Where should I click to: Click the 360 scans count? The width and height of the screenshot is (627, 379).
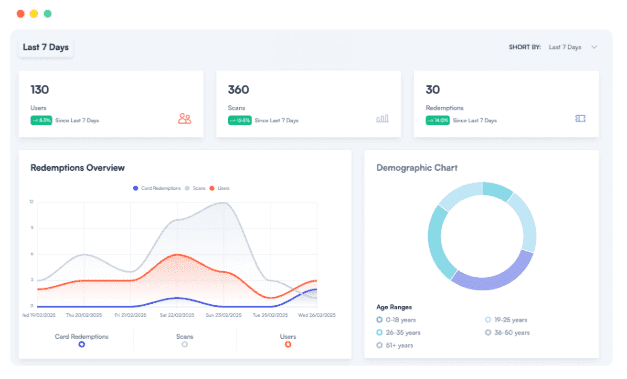point(238,90)
